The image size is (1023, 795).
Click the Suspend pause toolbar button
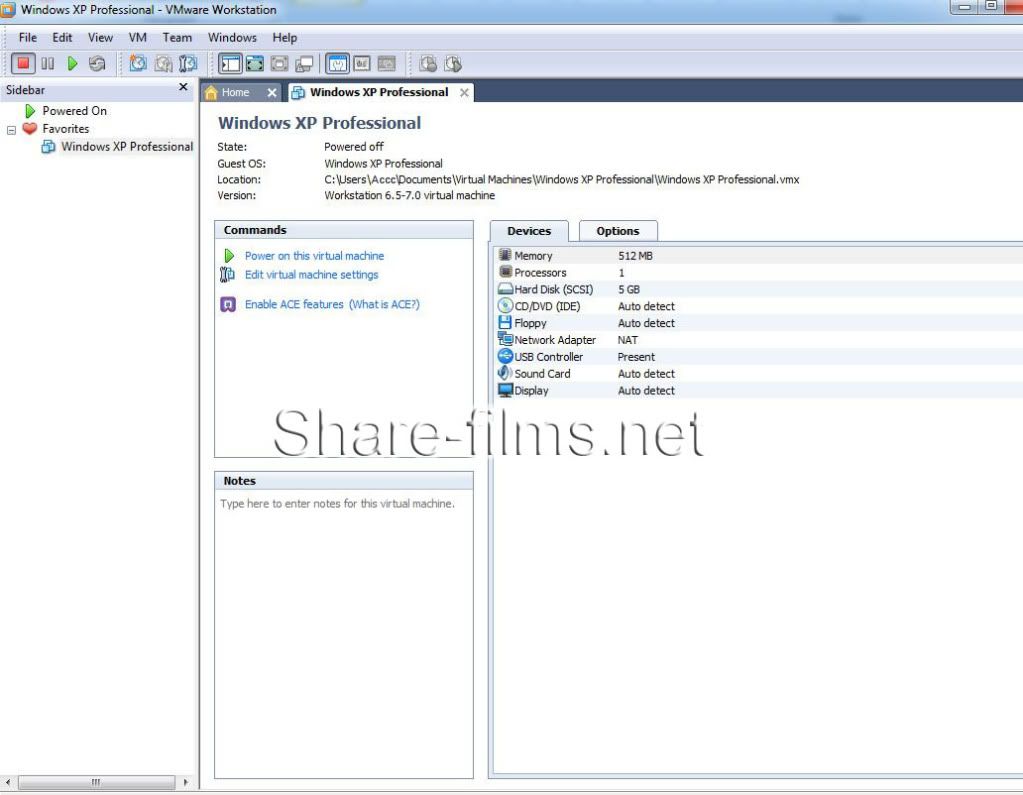[48, 63]
